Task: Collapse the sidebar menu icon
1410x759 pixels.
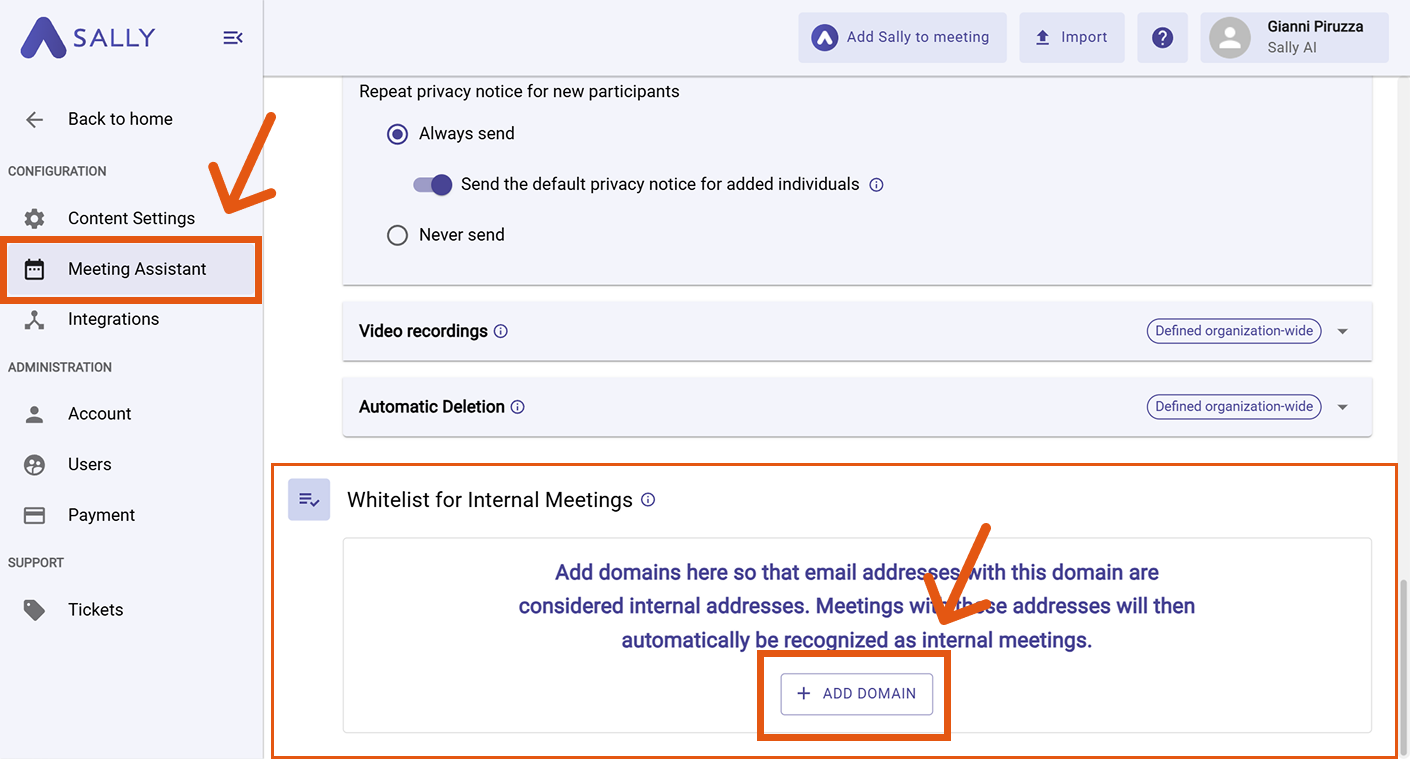Action: click(232, 38)
